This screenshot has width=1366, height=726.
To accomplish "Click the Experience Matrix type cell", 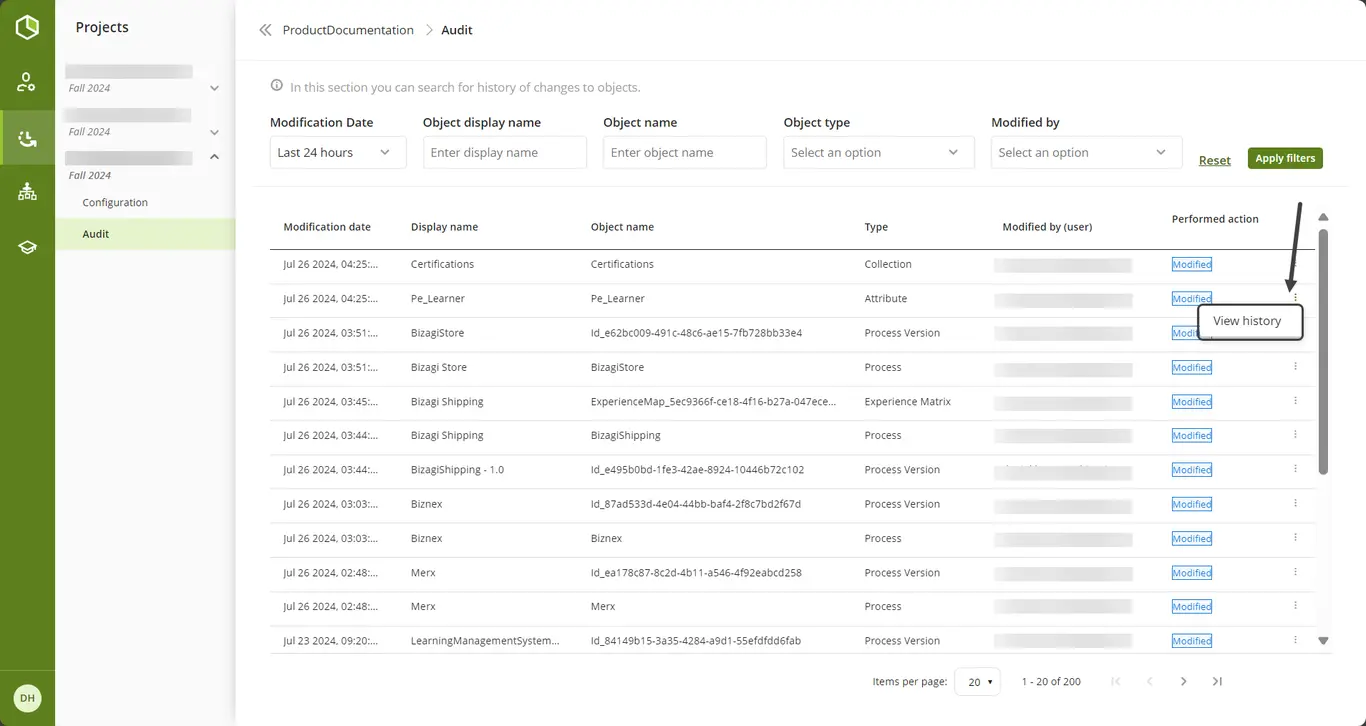I will [907, 401].
